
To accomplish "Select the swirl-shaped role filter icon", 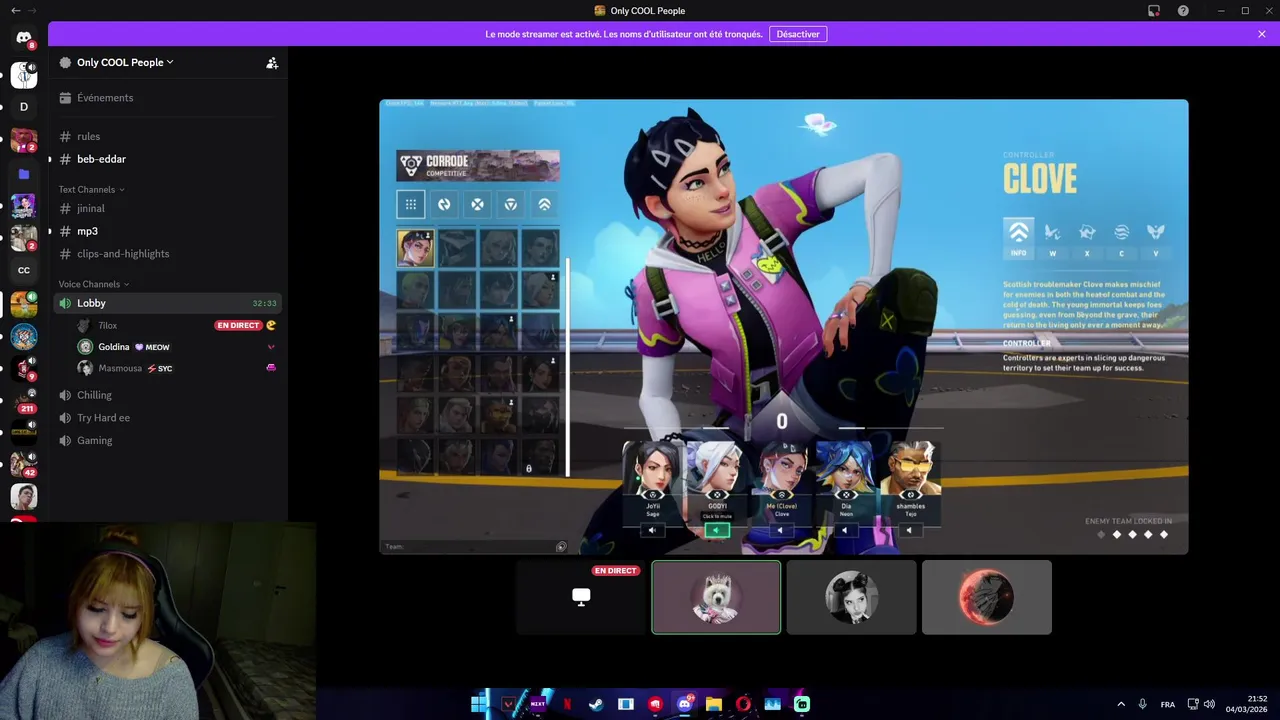I will point(444,204).
